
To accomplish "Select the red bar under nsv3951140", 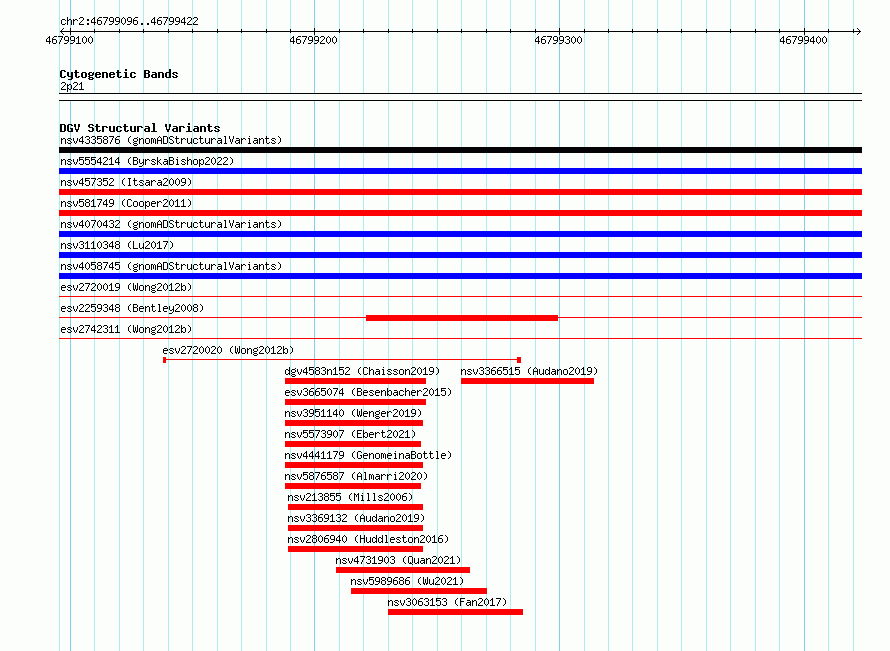I will [354, 423].
